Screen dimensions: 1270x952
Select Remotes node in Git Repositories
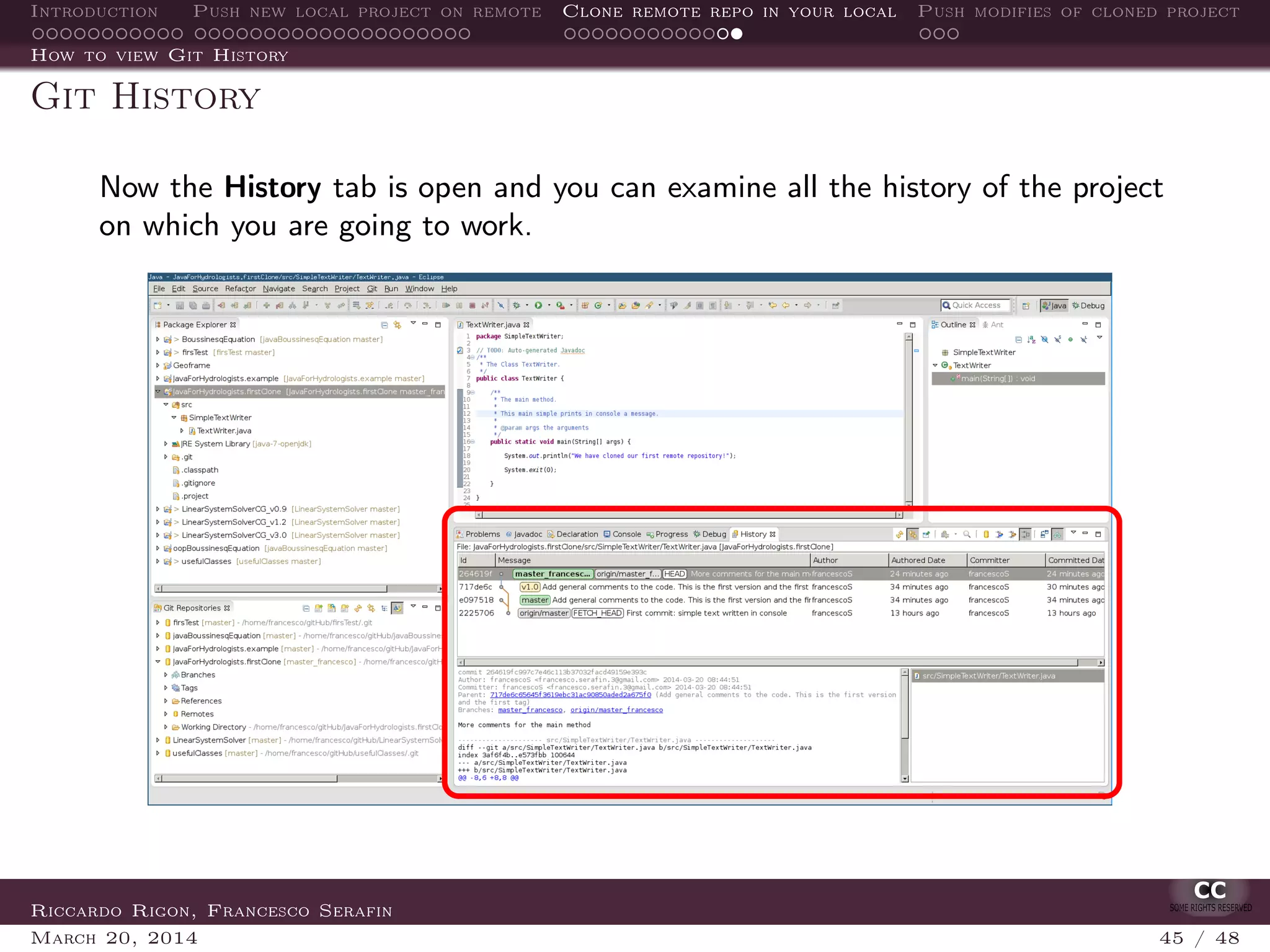point(193,714)
